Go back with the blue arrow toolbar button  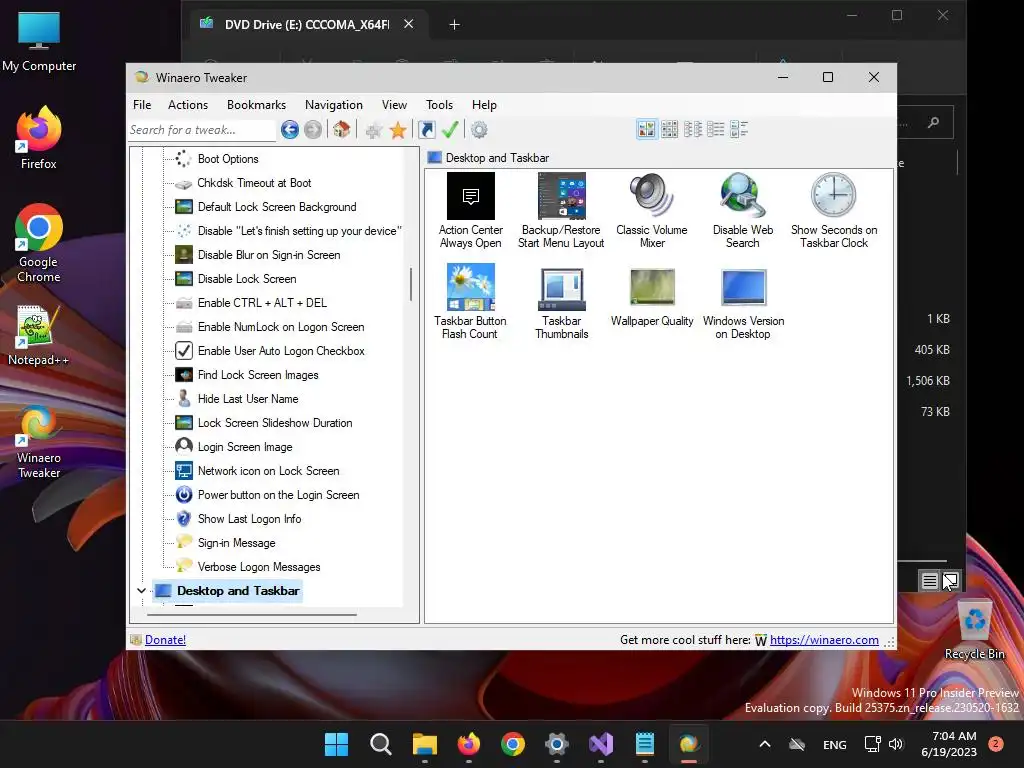[290, 130]
